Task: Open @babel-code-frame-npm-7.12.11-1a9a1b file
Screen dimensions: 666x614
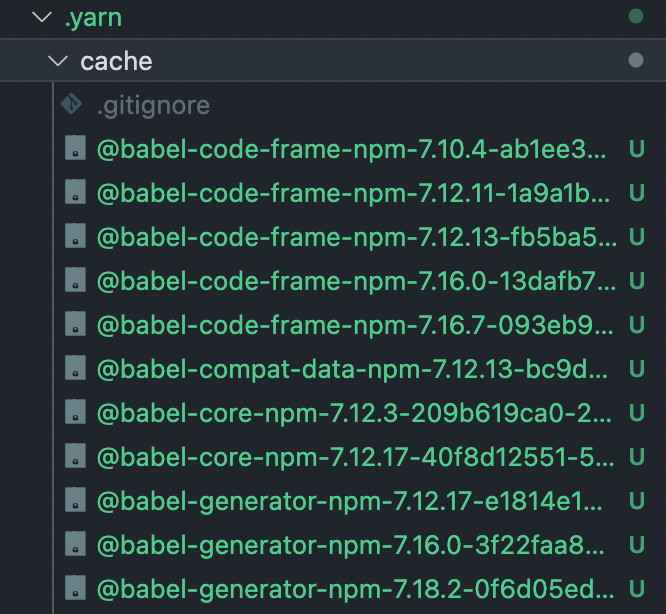Action: [x=353, y=194]
